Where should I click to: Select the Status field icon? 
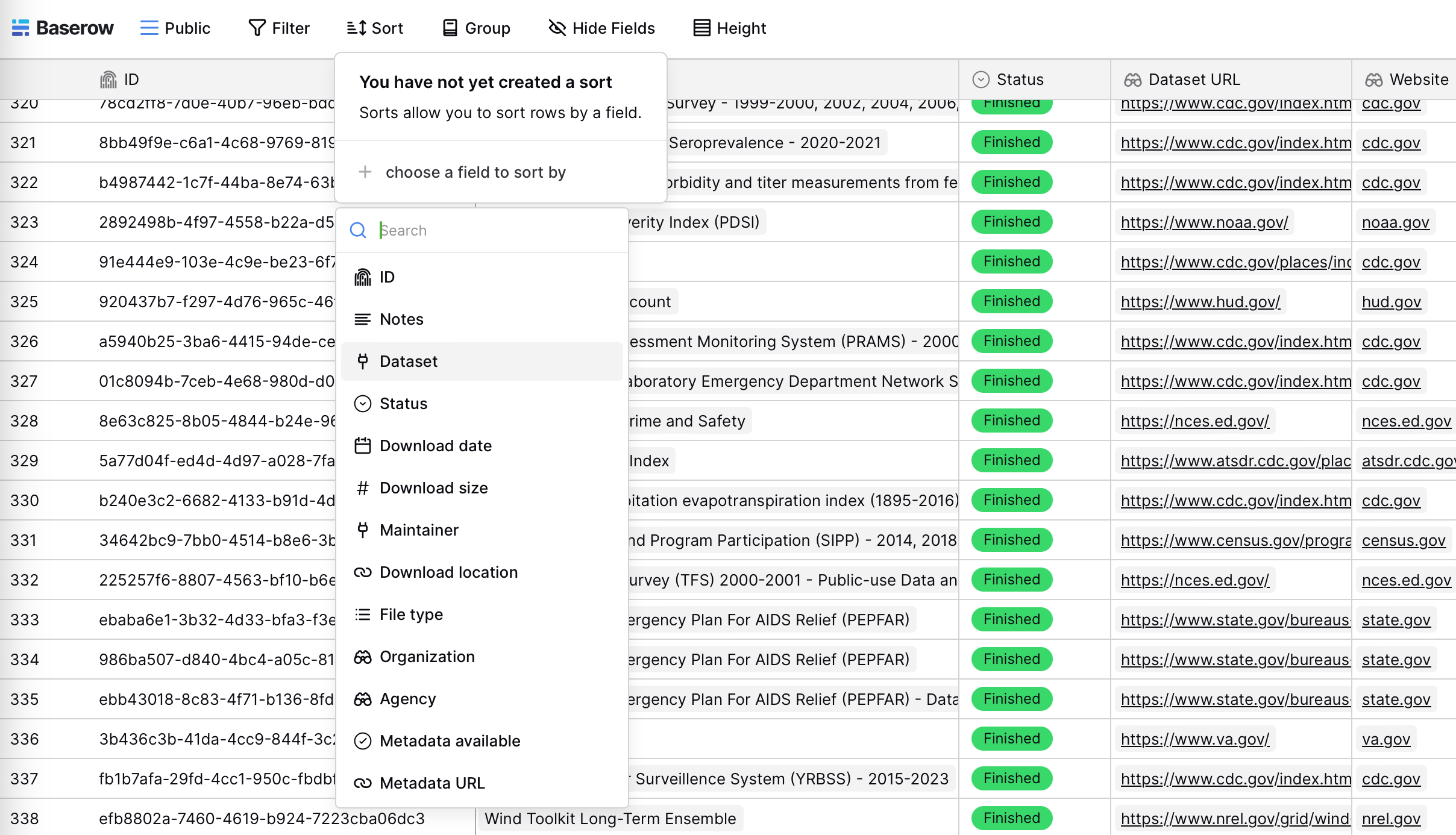pyautogui.click(x=362, y=403)
